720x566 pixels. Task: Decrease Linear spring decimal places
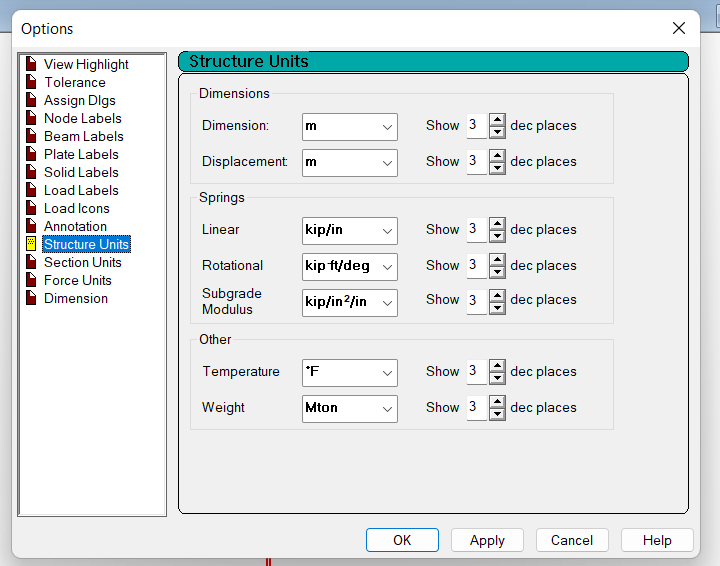(497, 236)
